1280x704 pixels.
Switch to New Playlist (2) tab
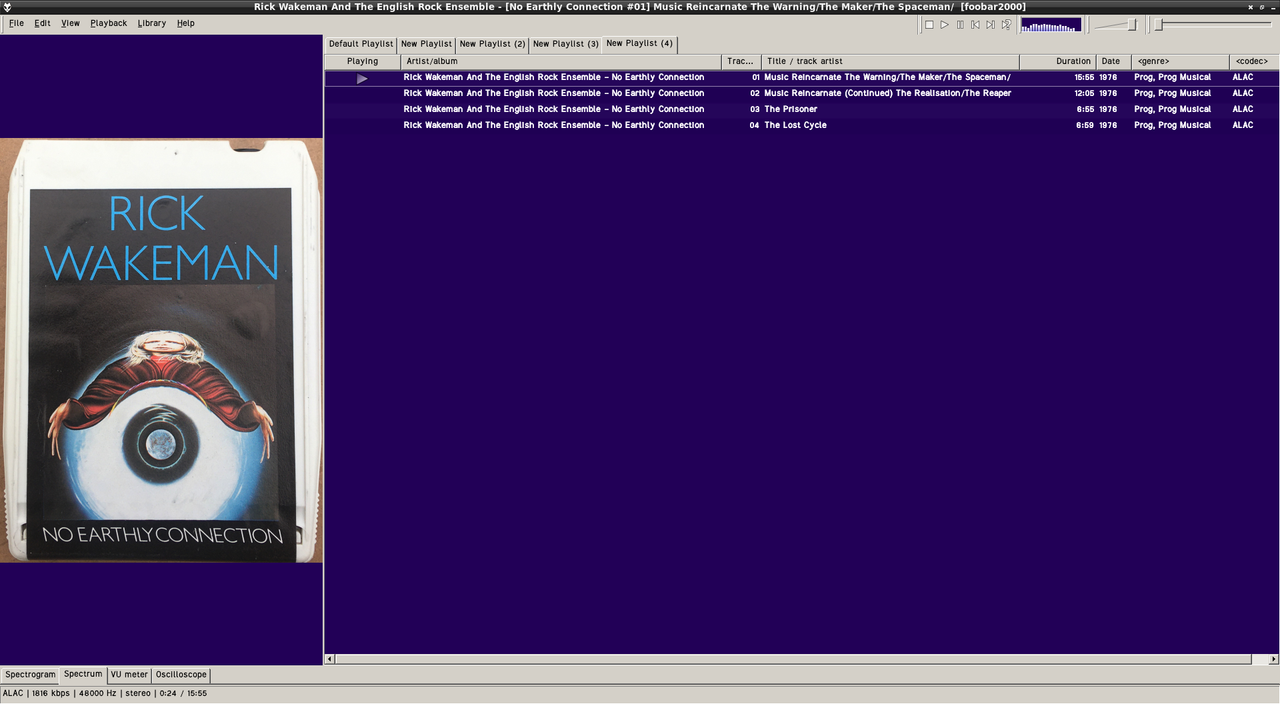point(492,44)
